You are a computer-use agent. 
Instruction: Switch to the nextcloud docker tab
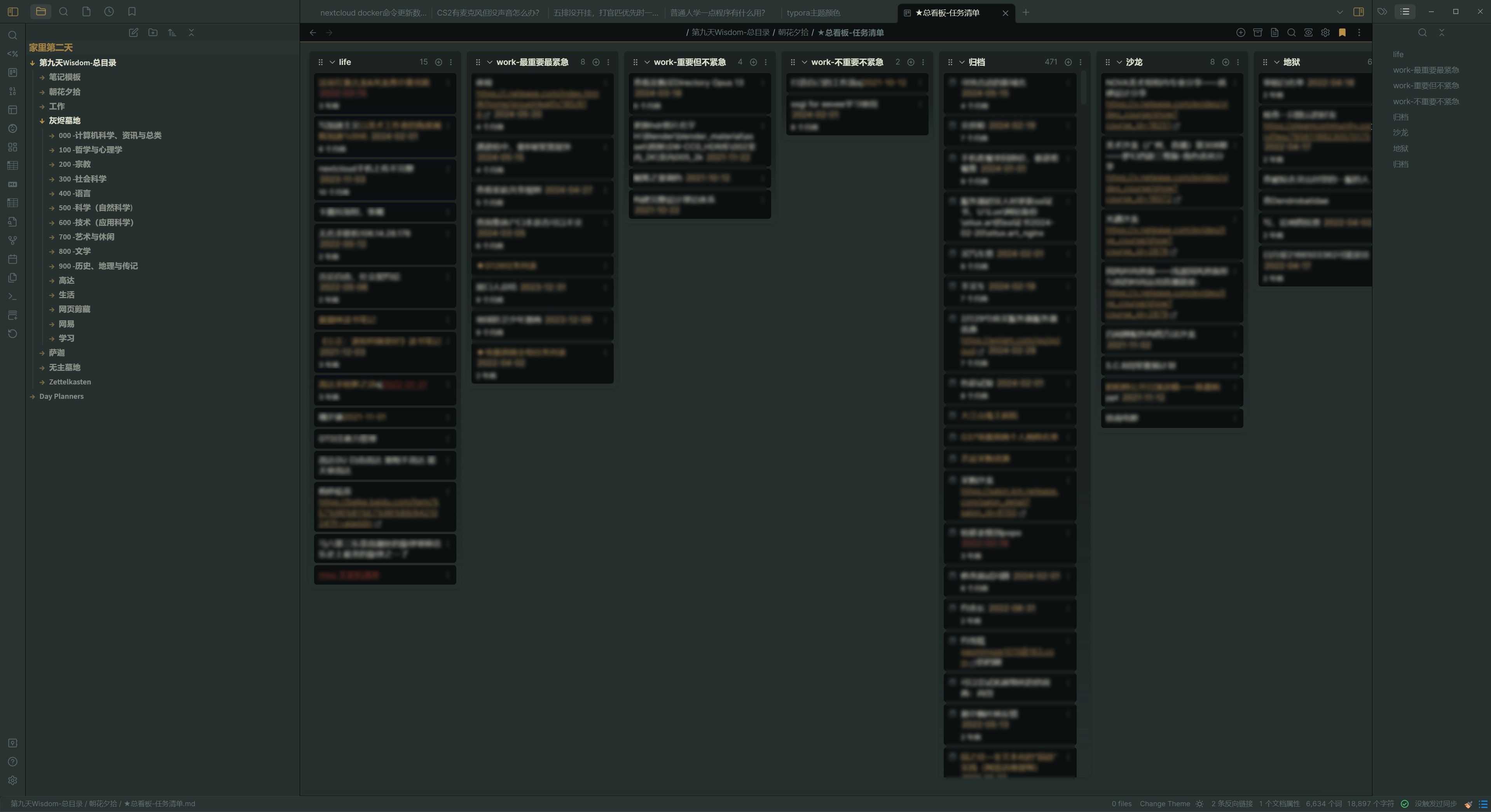(x=373, y=12)
